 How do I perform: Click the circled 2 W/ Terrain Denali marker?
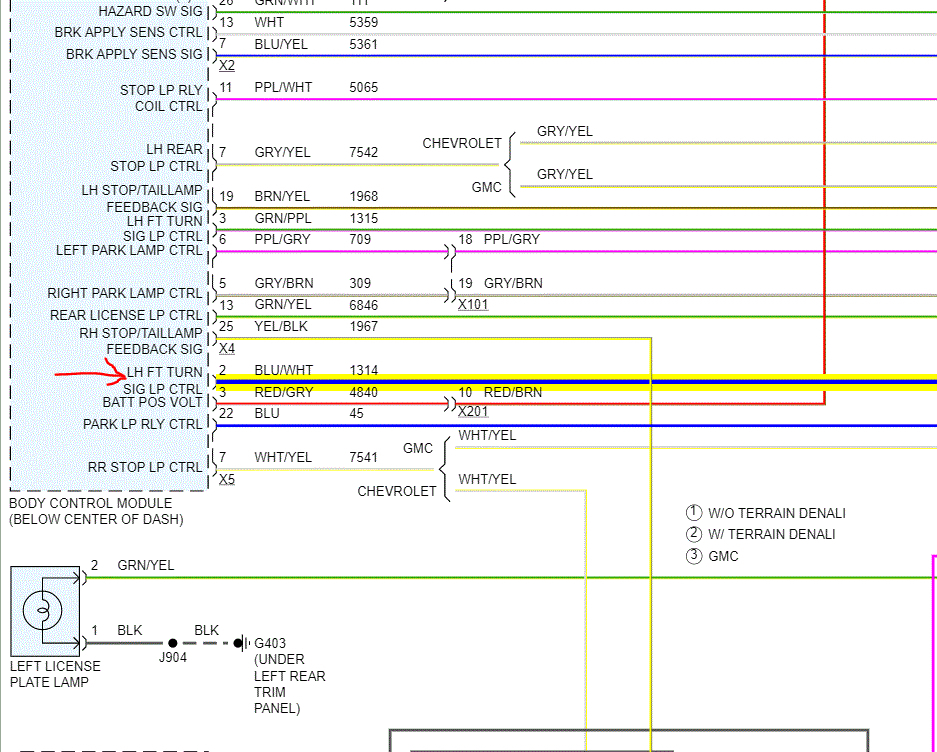pyautogui.click(x=693, y=534)
